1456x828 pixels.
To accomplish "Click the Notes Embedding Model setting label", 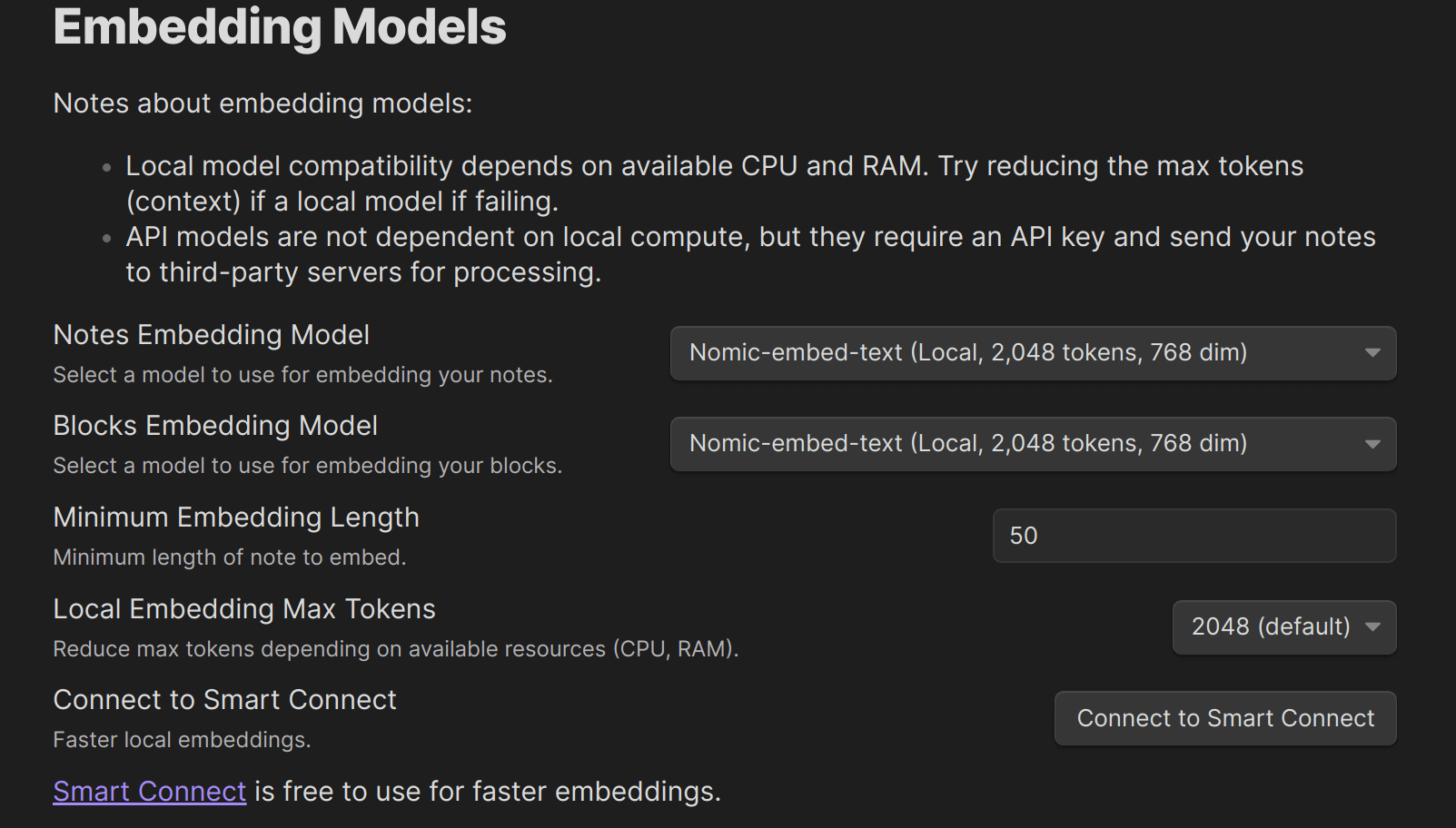I will tap(211, 335).
